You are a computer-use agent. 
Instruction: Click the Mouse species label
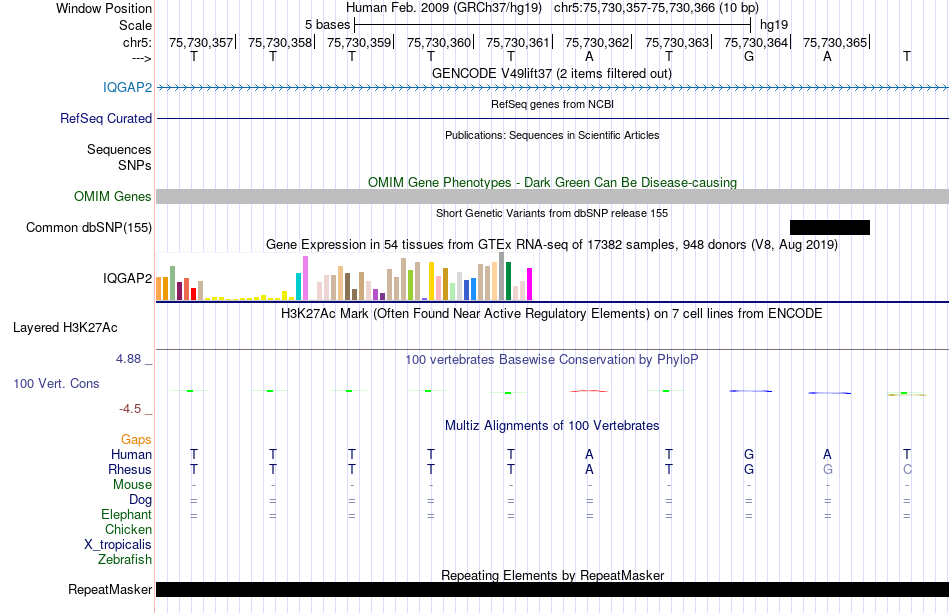point(132,485)
